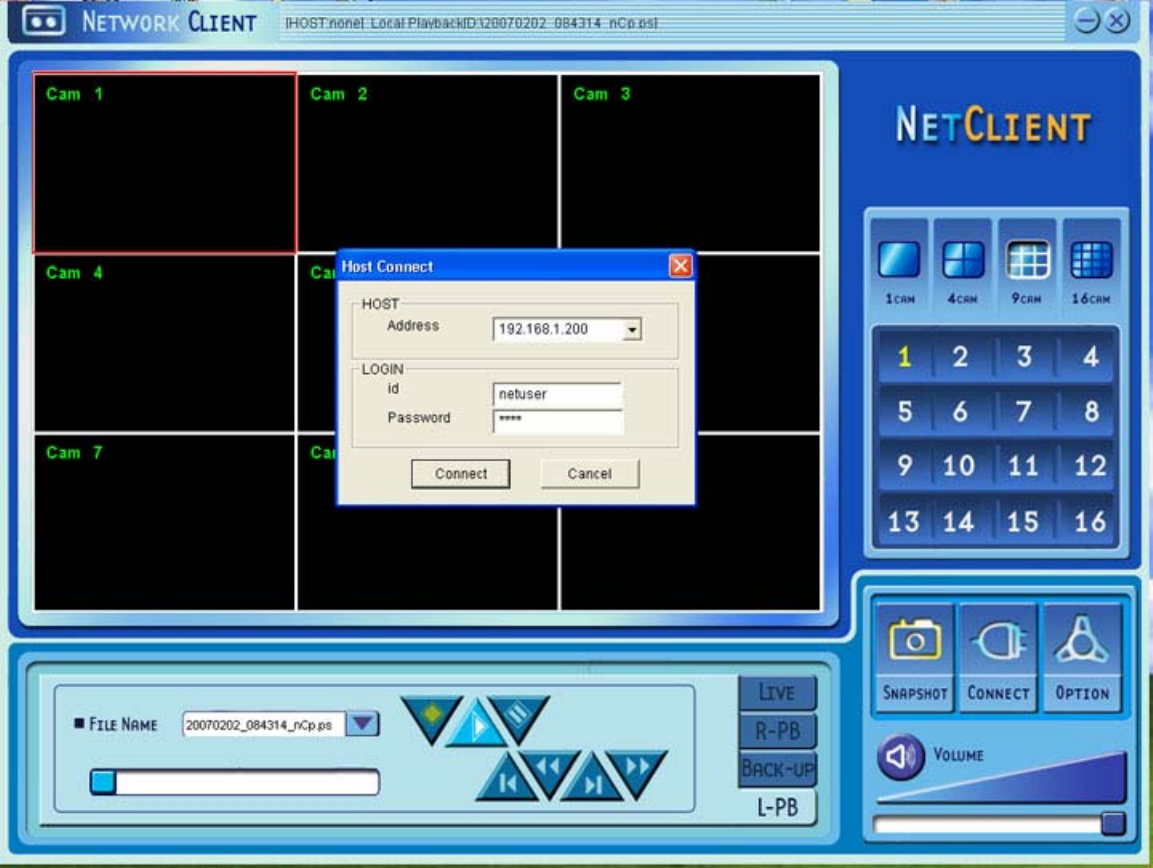Switch to the Live mode tab
Screen dimensions: 1153x868
pos(777,692)
